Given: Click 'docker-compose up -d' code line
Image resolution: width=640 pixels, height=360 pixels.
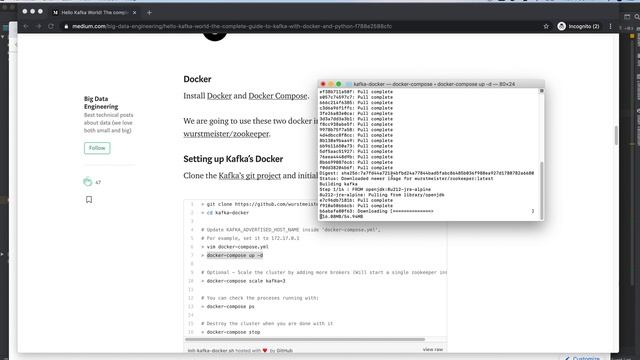Looking at the screenshot, I should (x=235, y=256).
